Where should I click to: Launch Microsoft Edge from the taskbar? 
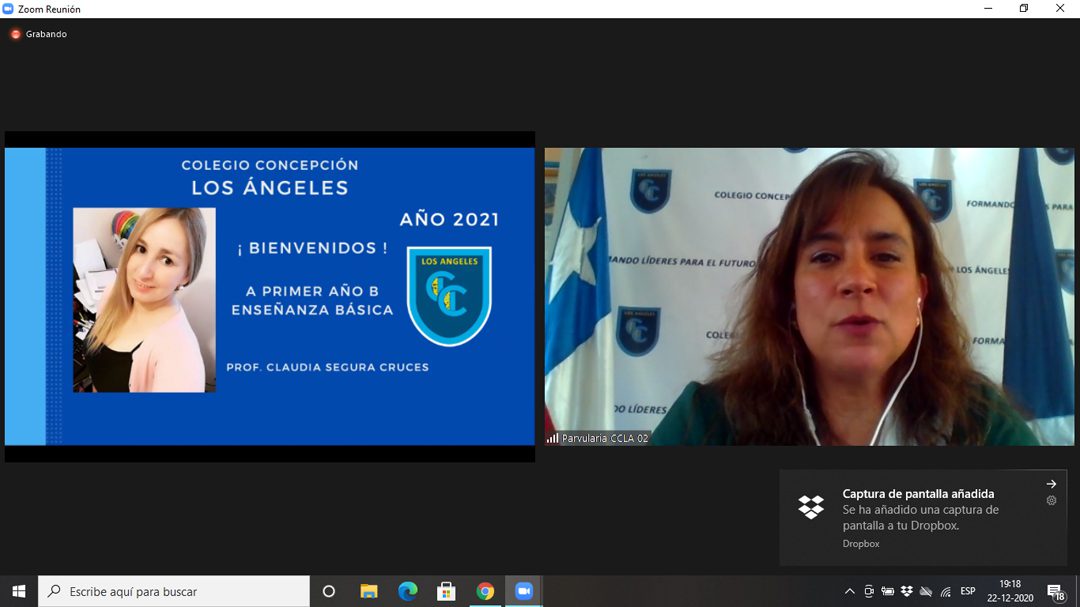(407, 591)
